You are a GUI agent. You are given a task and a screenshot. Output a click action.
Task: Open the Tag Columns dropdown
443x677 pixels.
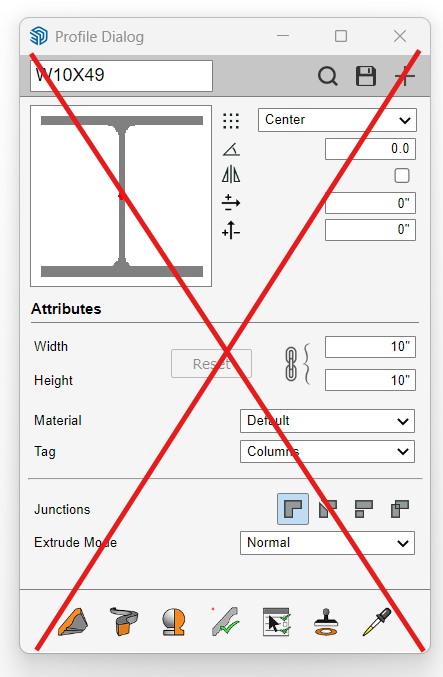click(327, 452)
